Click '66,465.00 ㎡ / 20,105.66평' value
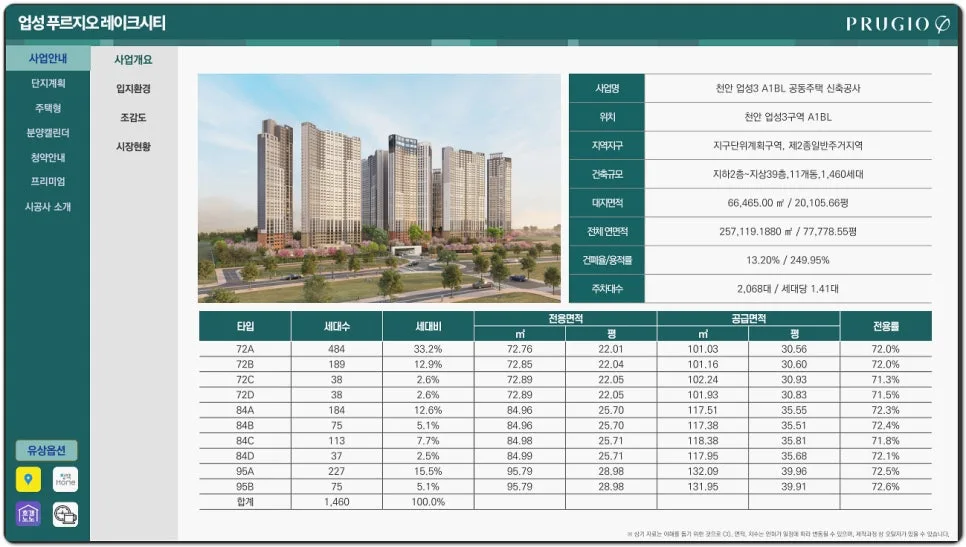This screenshot has width=966, height=547. coord(788,203)
